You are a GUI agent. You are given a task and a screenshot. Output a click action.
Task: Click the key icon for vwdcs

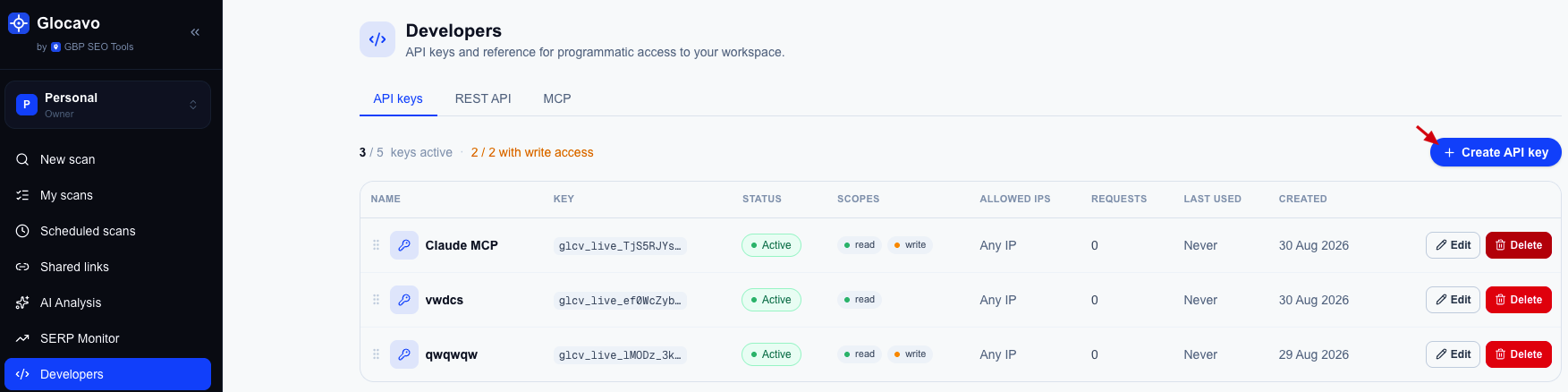[404, 300]
